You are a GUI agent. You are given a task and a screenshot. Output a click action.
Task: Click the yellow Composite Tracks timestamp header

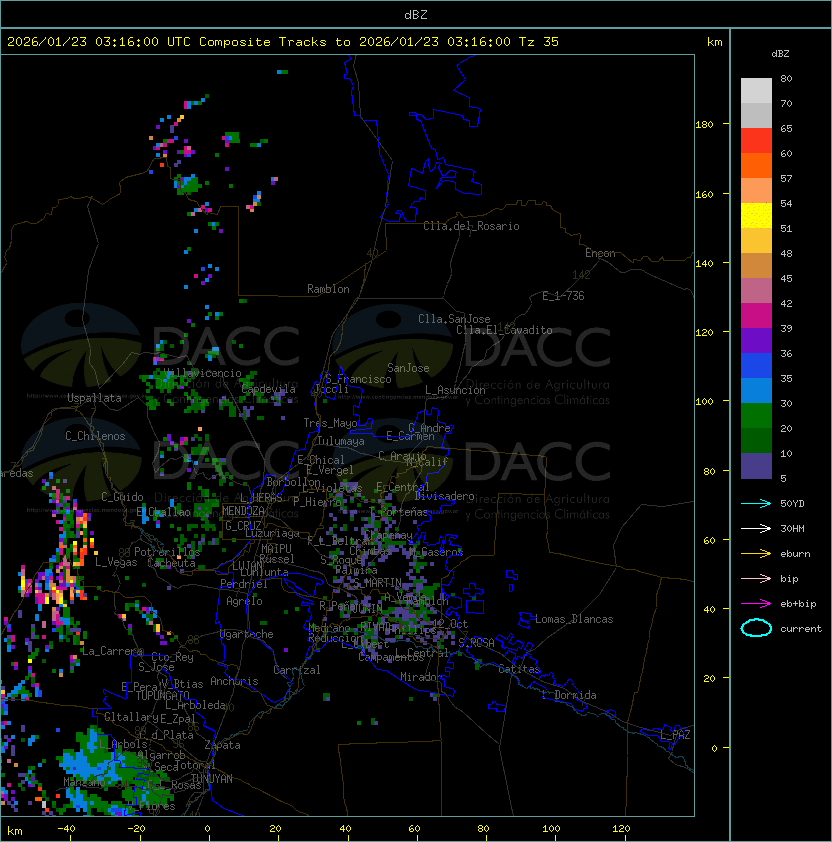[283, 42]
